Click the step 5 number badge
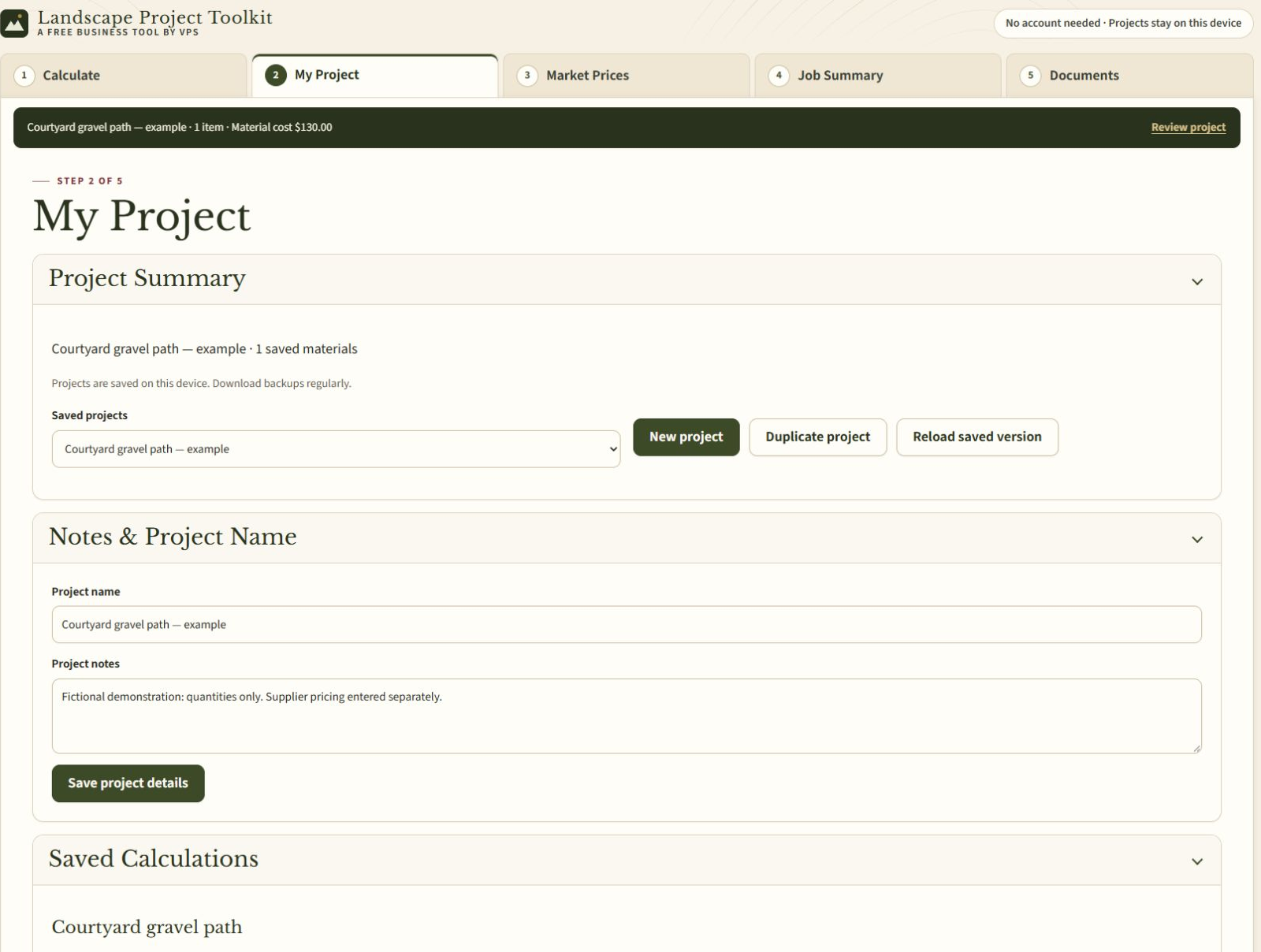 click(x=1030, y=76)
